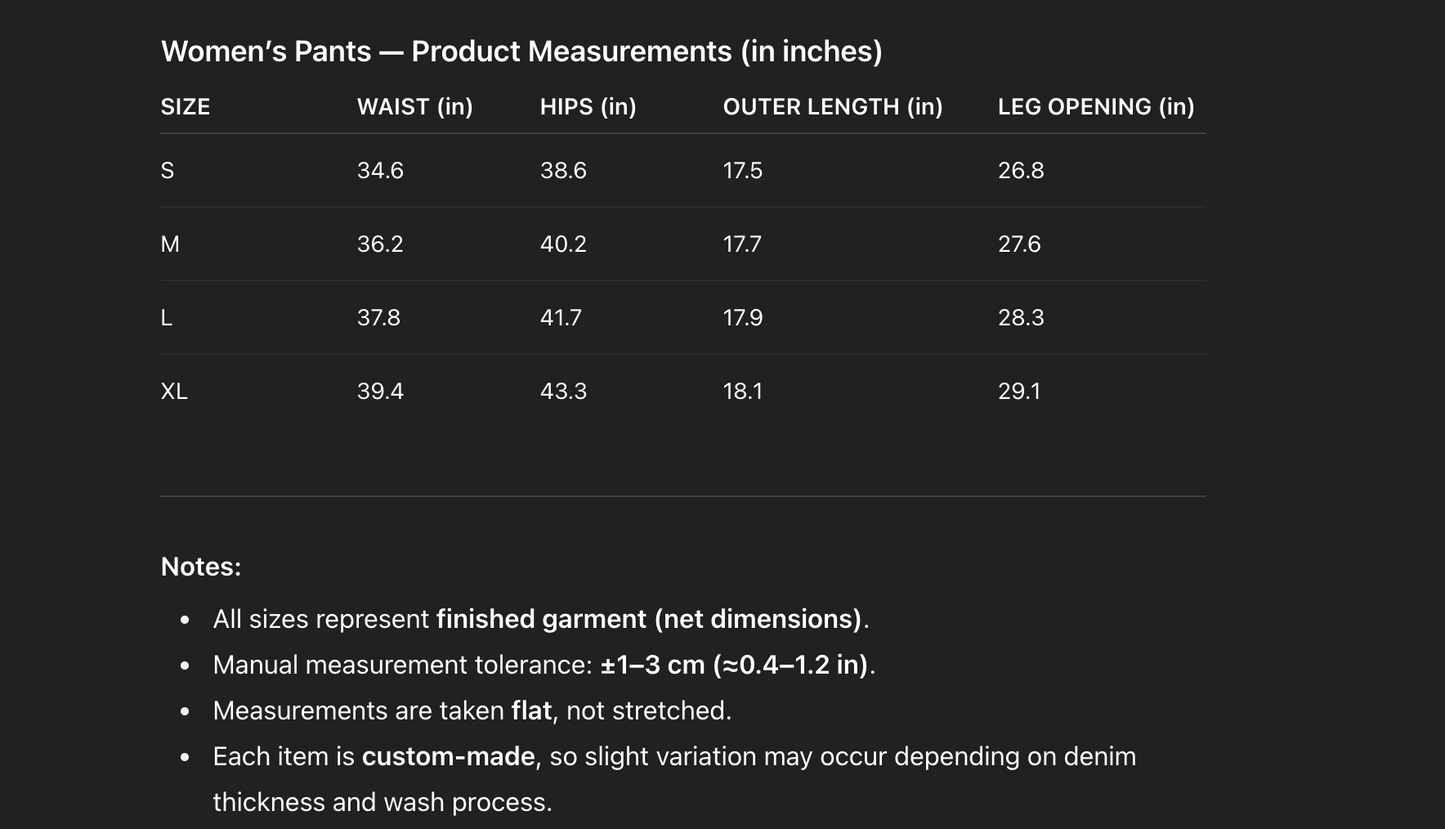The image size is (1445, 829).
Task: Click the 43.3 hips value
Action: click(563, 391)
